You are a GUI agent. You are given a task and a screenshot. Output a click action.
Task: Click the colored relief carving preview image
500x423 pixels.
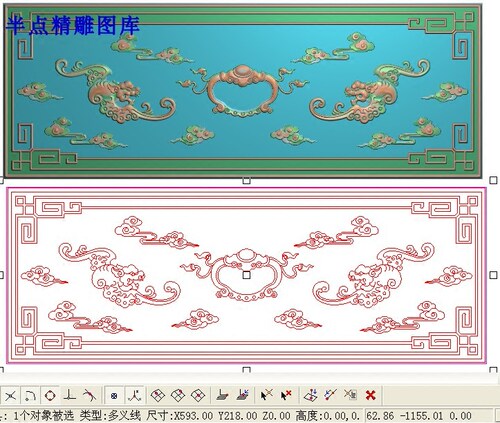click(x=243, y=90)
